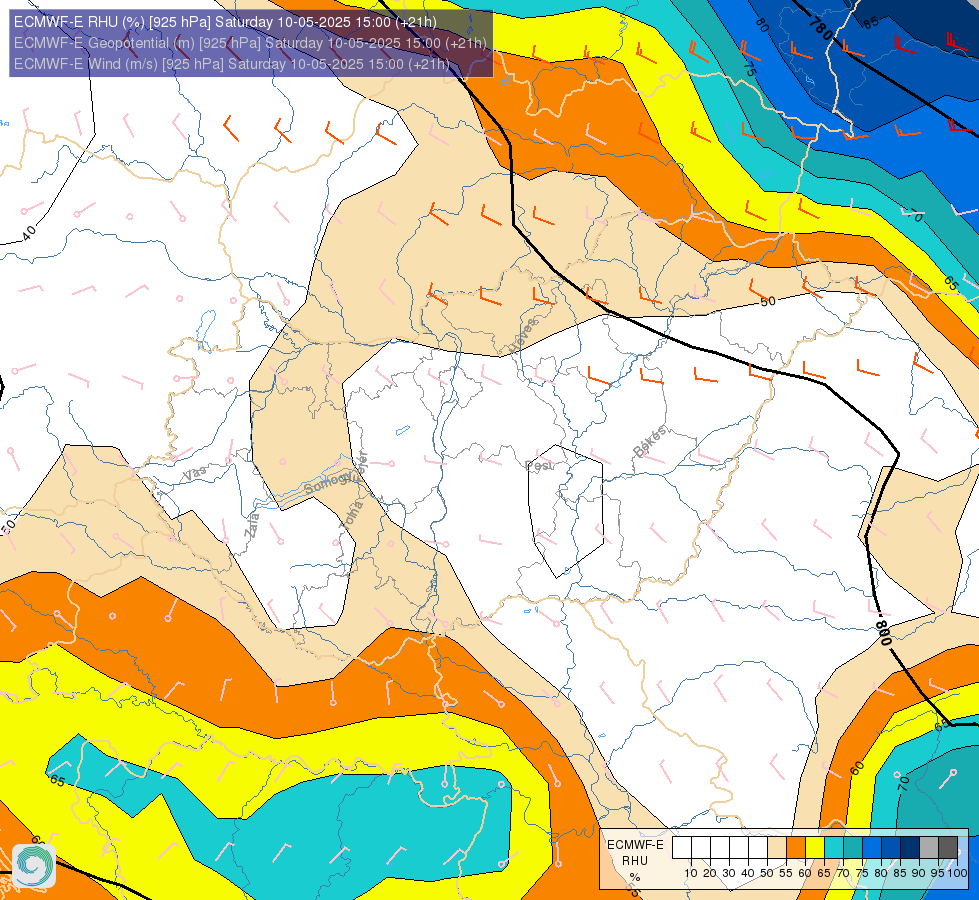Click the 85 humidity contour label

(x=871, y=22)
